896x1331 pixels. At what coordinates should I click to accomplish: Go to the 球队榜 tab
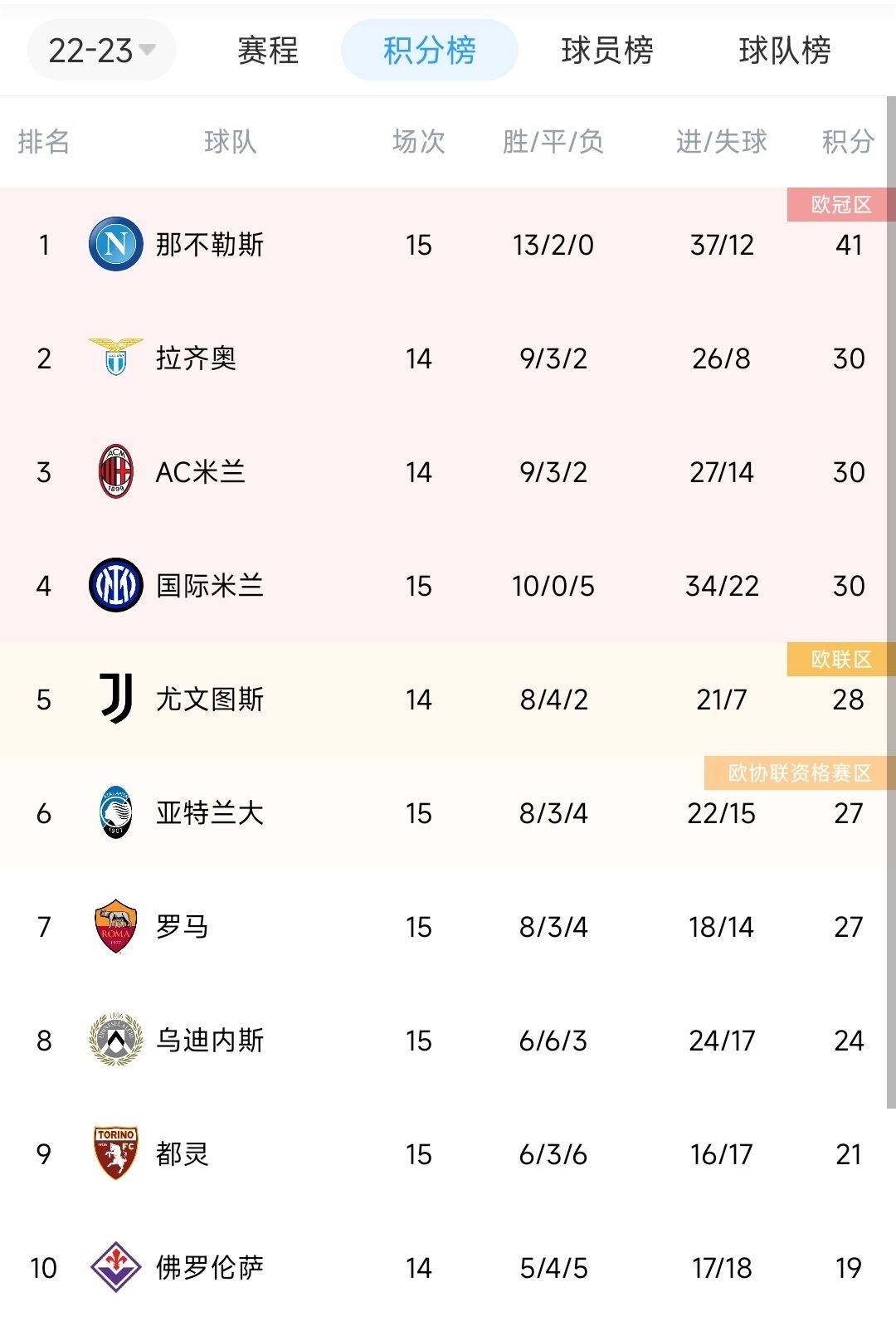785,51
